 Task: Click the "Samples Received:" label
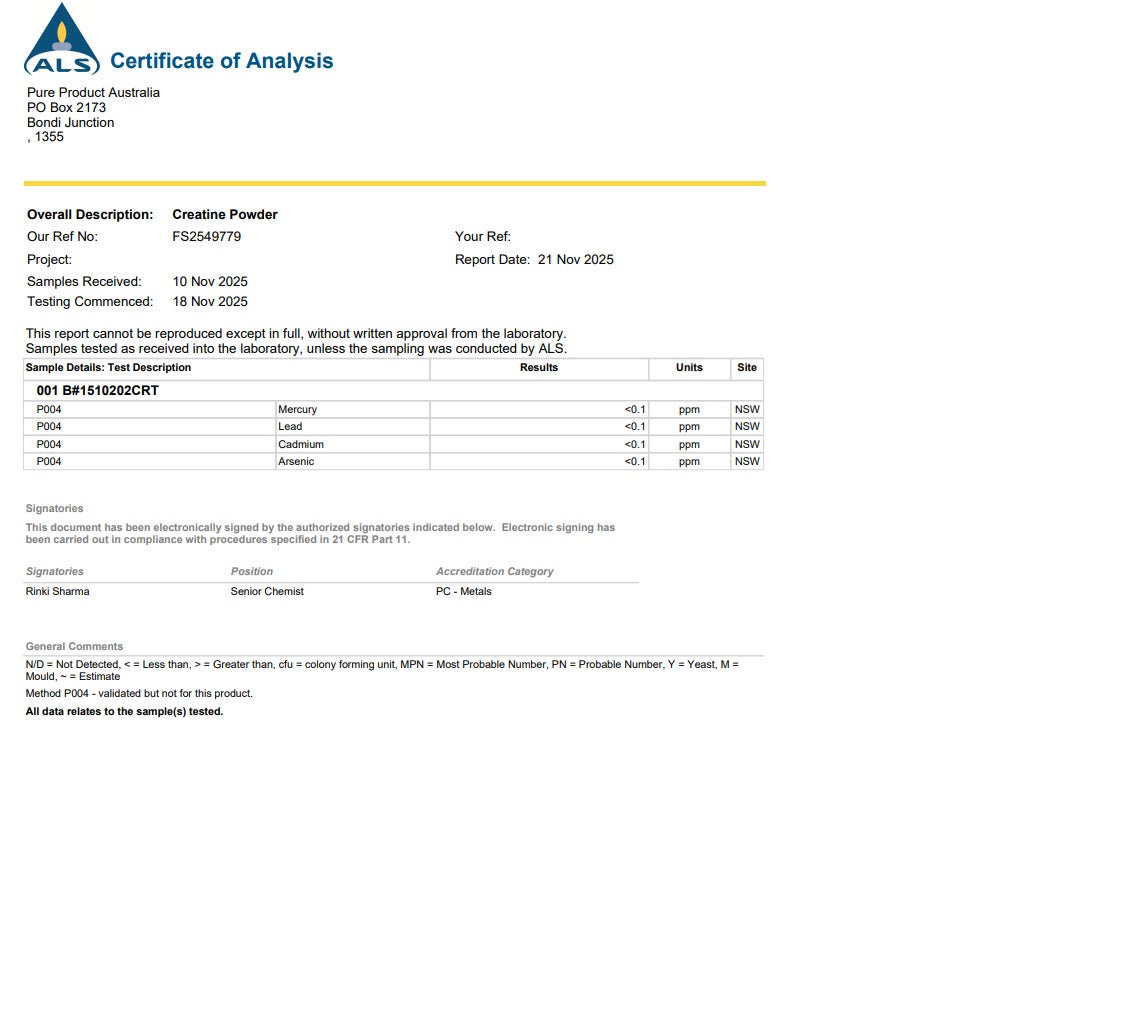click(85, 281)
